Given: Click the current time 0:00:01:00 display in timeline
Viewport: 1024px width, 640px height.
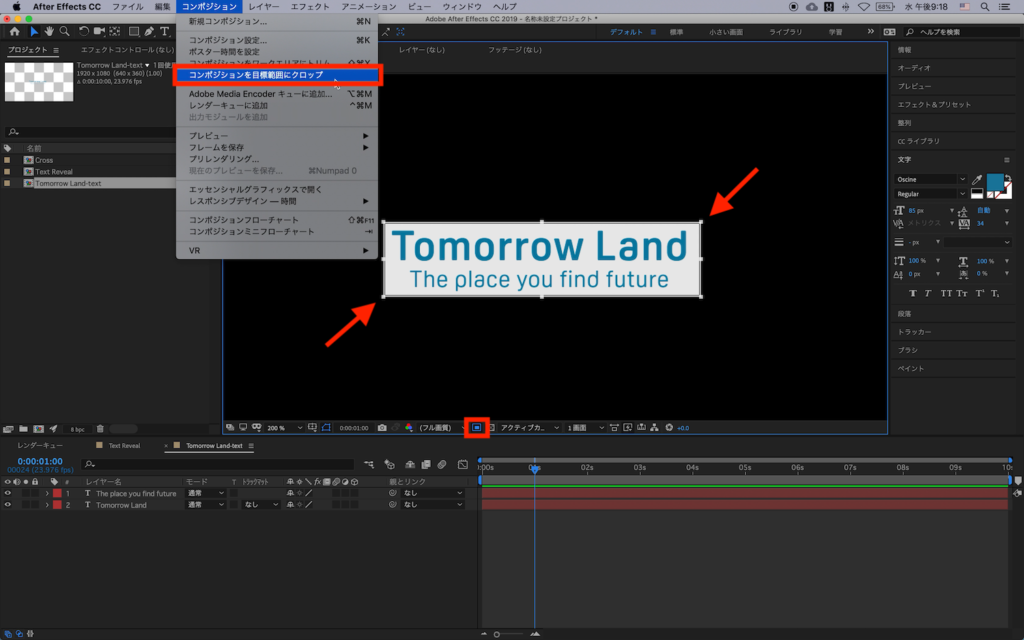Looking at the screenshot, I should (x=40, y=461).
